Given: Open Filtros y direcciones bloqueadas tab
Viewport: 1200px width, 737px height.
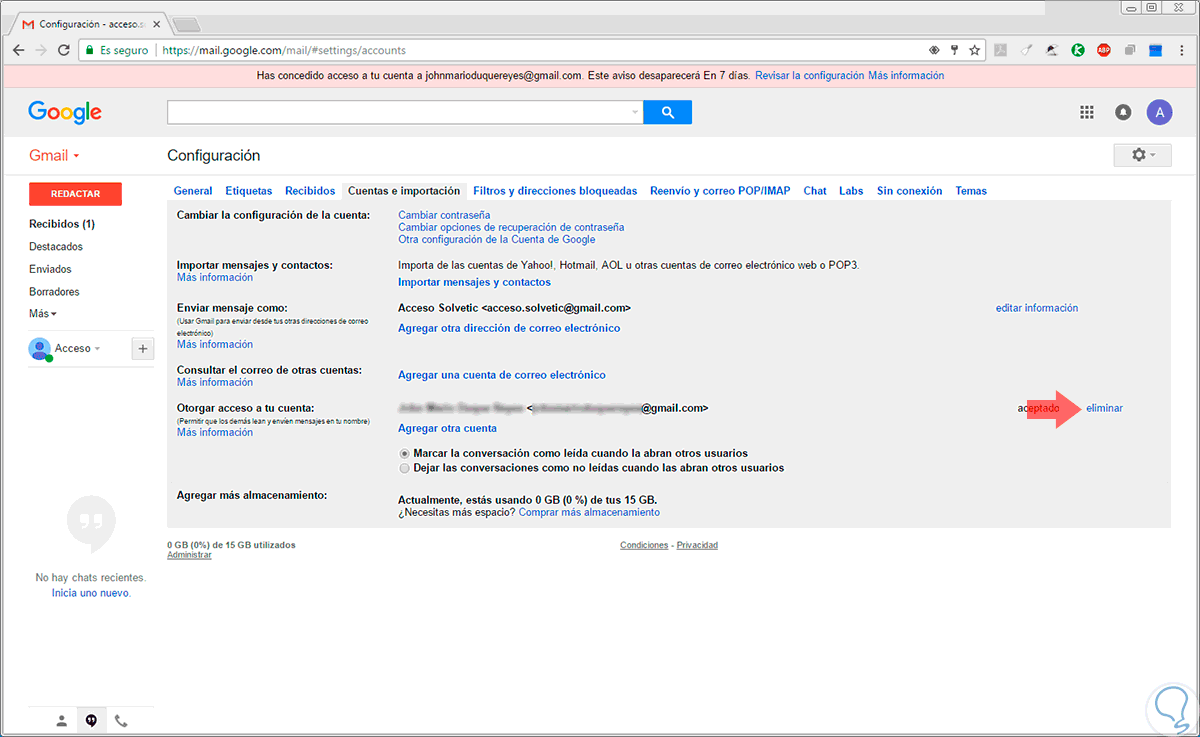Looking at the screenshot, I should [x=555, y=190].
